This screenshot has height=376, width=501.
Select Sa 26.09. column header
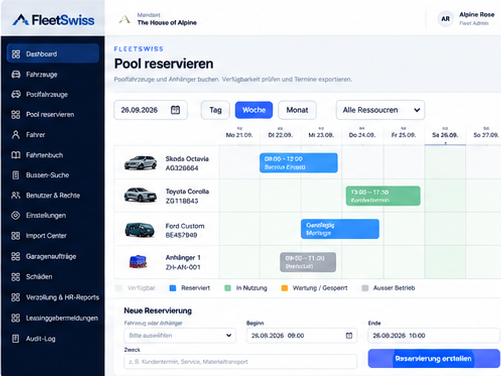click(x=445, y=135)
